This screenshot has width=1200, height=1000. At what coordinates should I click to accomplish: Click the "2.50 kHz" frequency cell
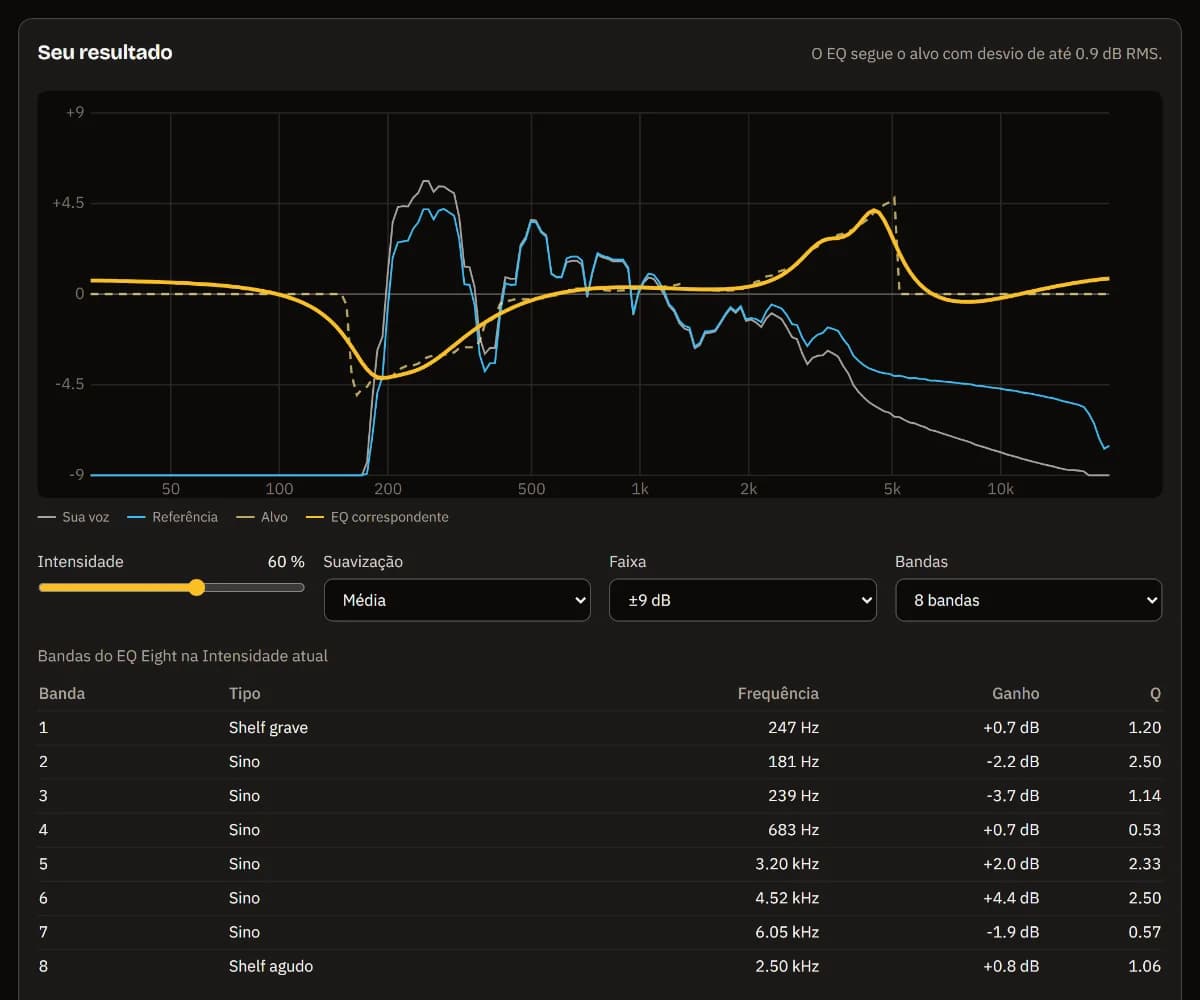click(787, 965)
